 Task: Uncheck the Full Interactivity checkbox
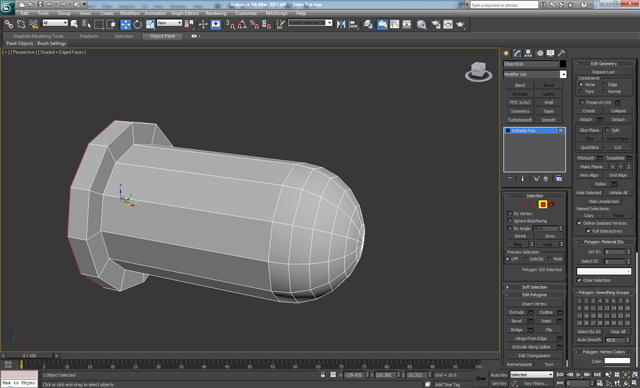tap(588, 231)
